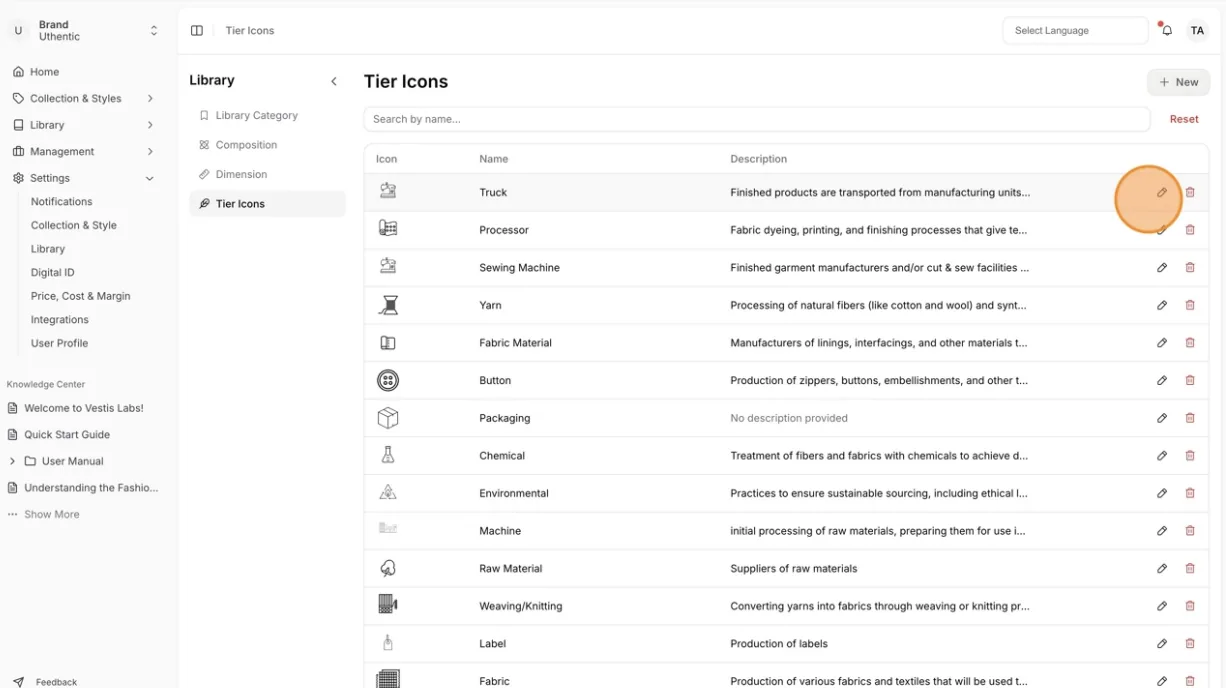Select Dimension in Library panel

coord(241,174)
